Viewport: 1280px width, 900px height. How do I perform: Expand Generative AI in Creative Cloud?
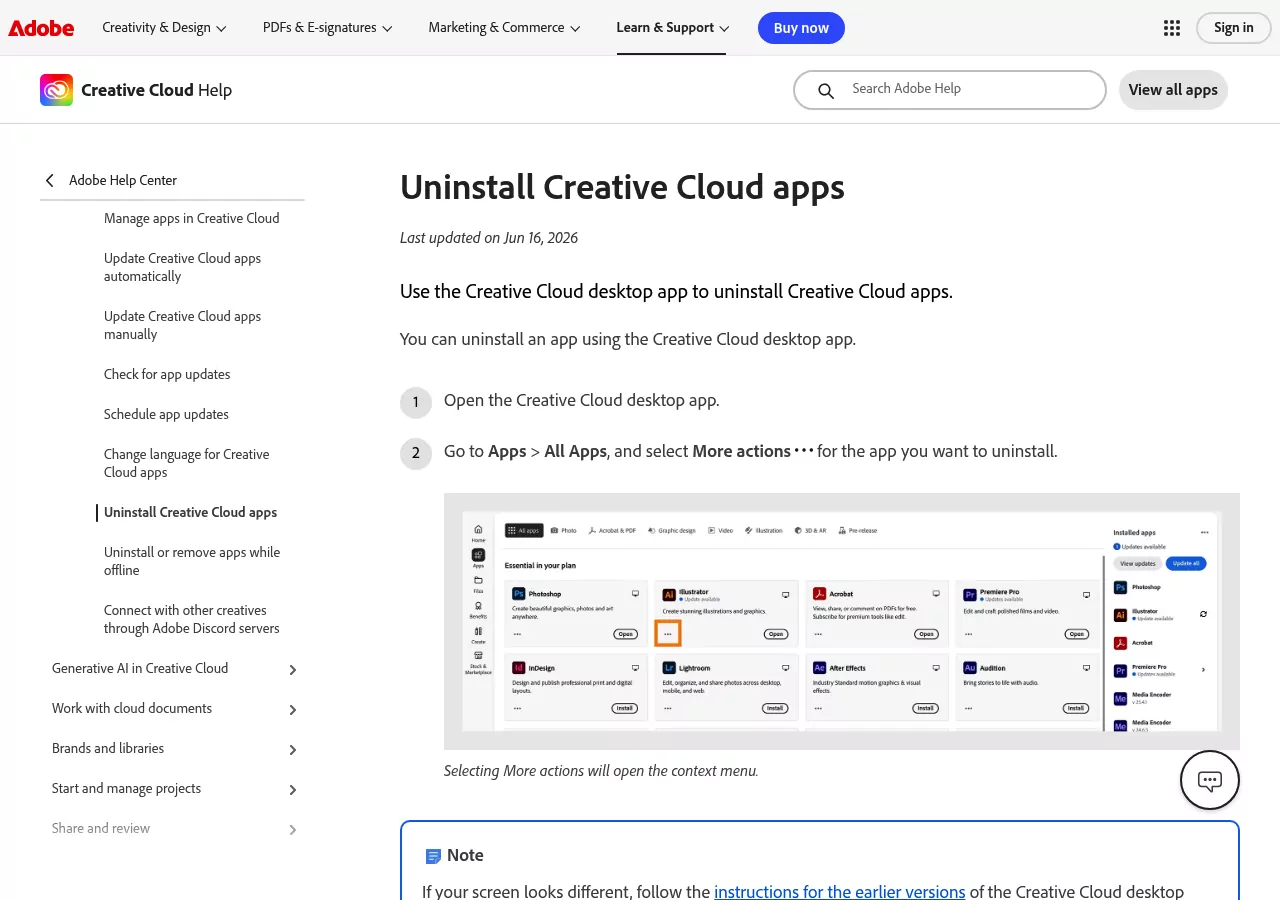(293, 669)
